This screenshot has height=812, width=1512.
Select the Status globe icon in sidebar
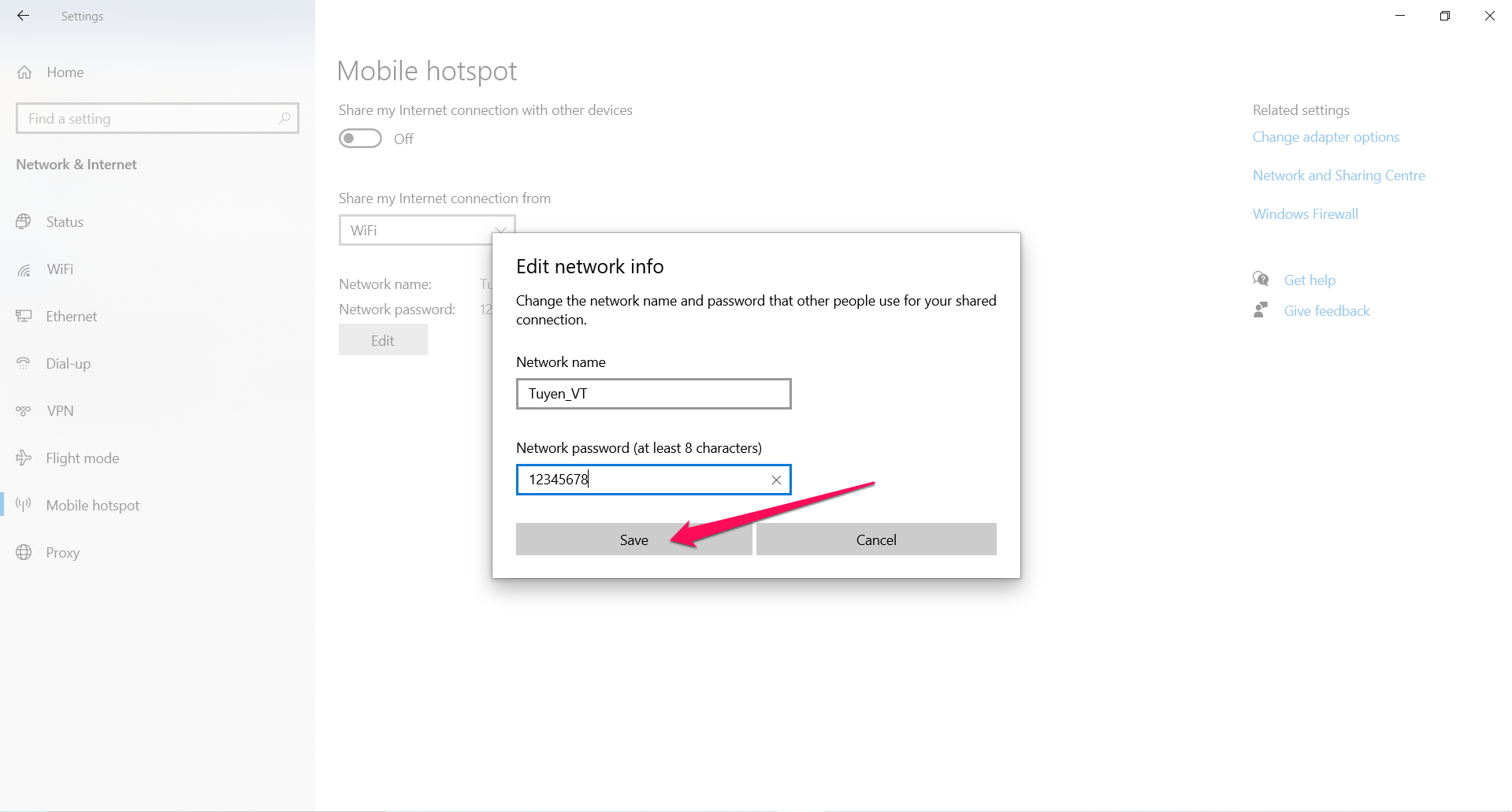[24, 221]
